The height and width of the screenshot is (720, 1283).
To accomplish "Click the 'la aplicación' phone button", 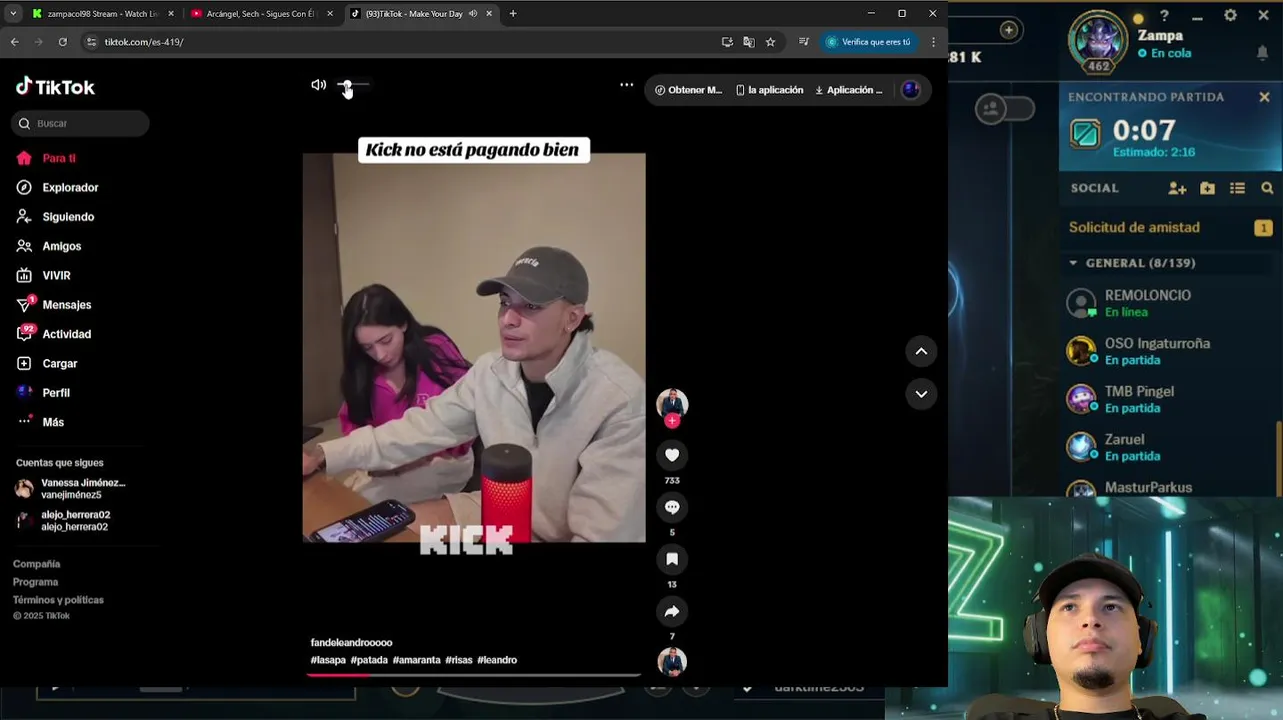I will click(x=769, y=90).
